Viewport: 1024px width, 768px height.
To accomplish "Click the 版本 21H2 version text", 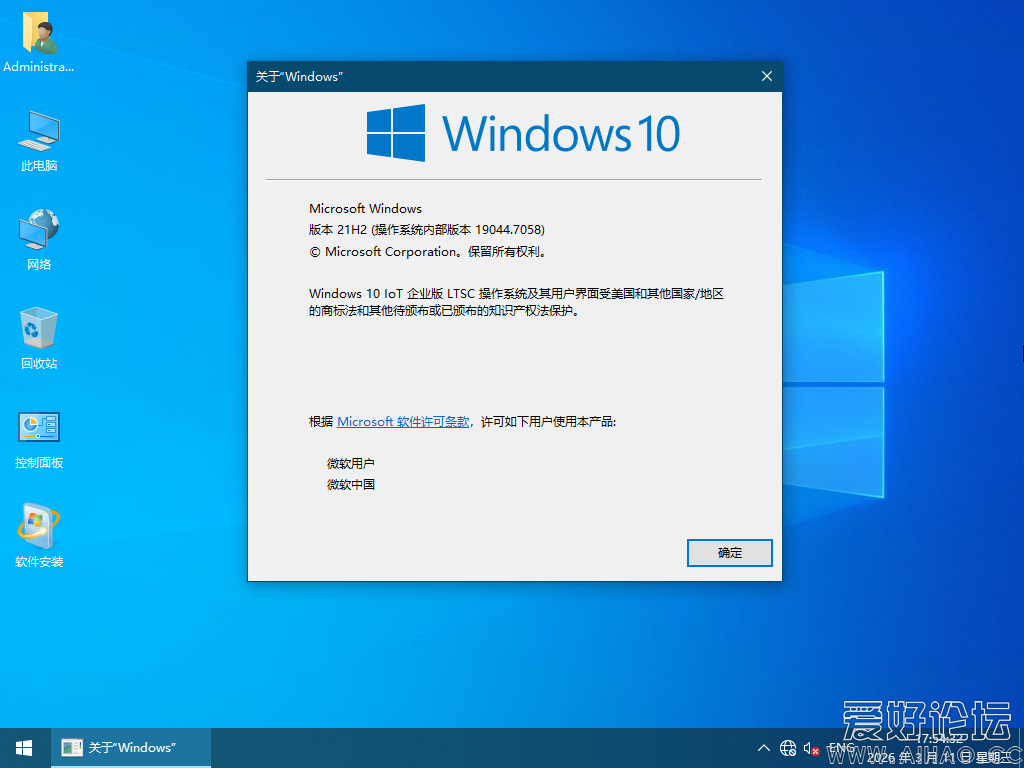I will pos(427,230).
